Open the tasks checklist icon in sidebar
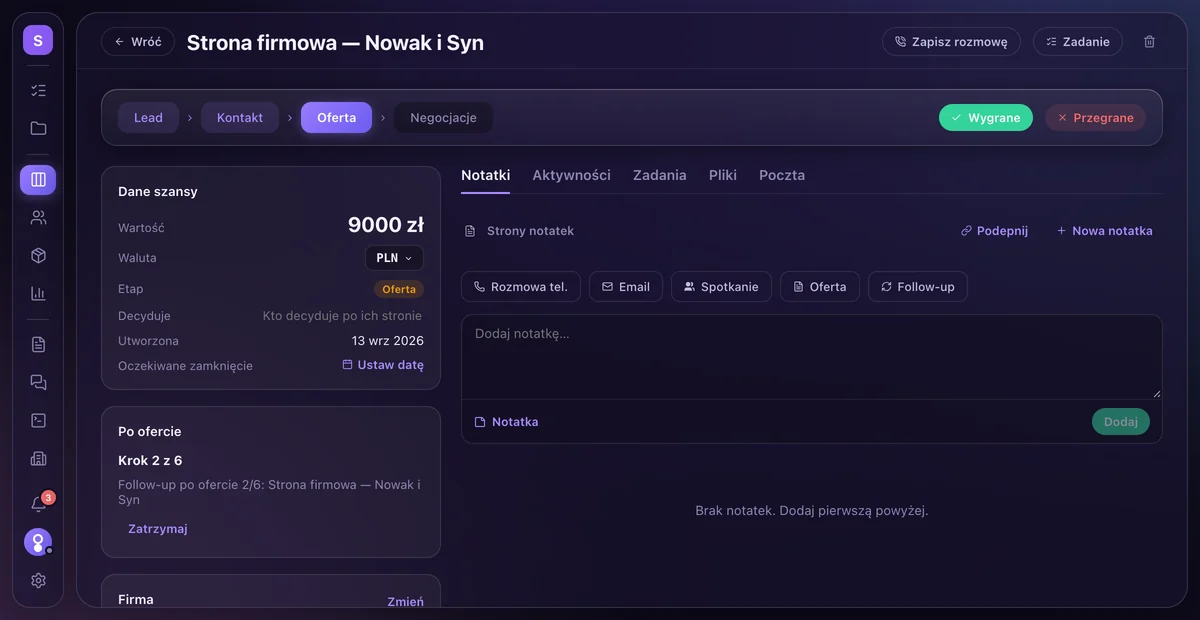This screenshot has height=620, width=1200. point(38,90)
